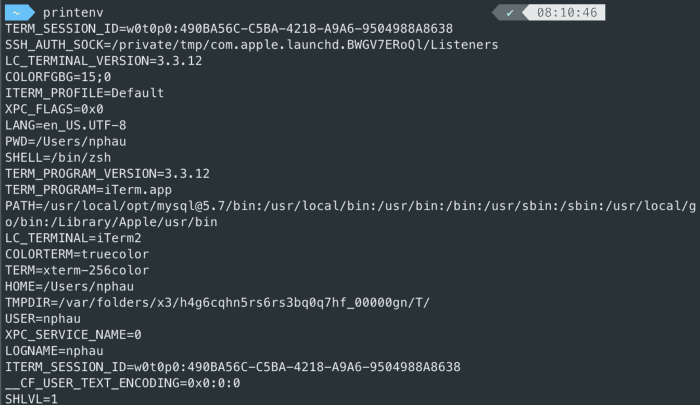Click the TERM_PROGRAM=iTerm.app line
Screen dimensions: 700x405
[x=88, y=189]
